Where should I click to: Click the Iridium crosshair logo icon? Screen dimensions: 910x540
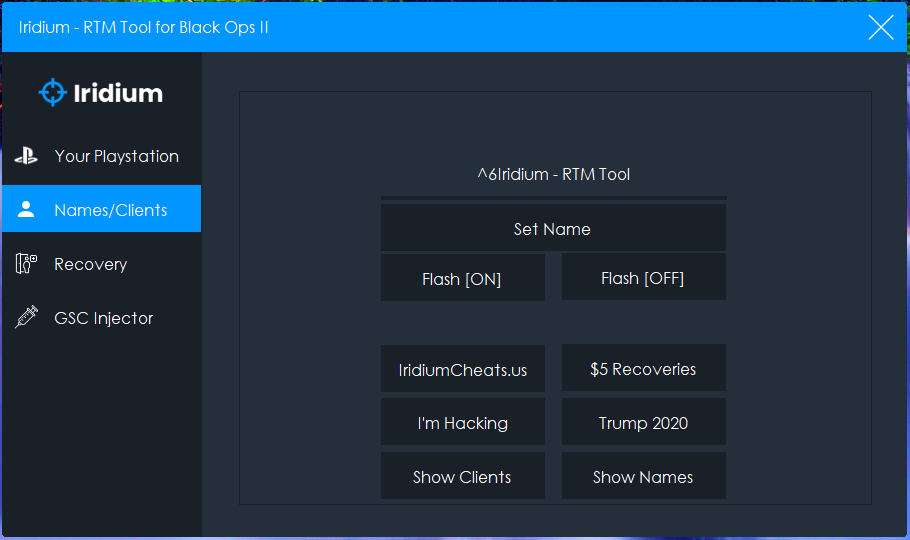(52, 92)
